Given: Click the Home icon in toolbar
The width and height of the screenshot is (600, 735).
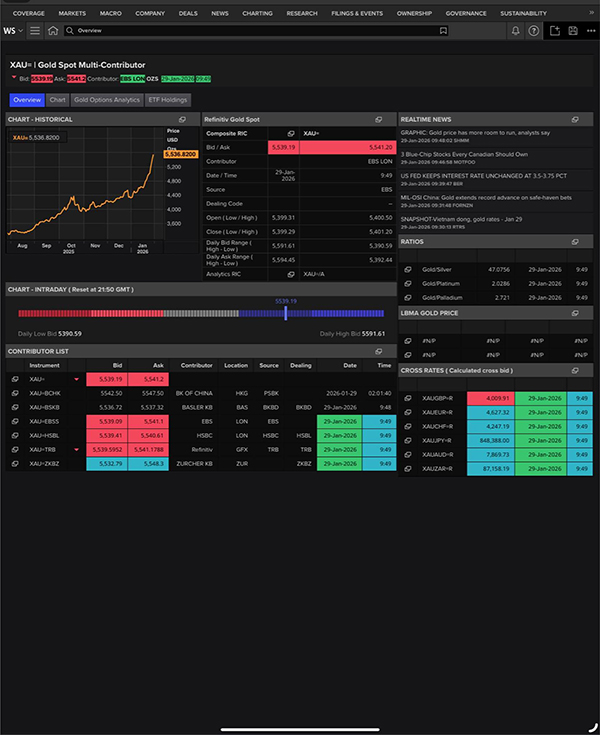Looking at the screenshot, I should click(52, 31).
